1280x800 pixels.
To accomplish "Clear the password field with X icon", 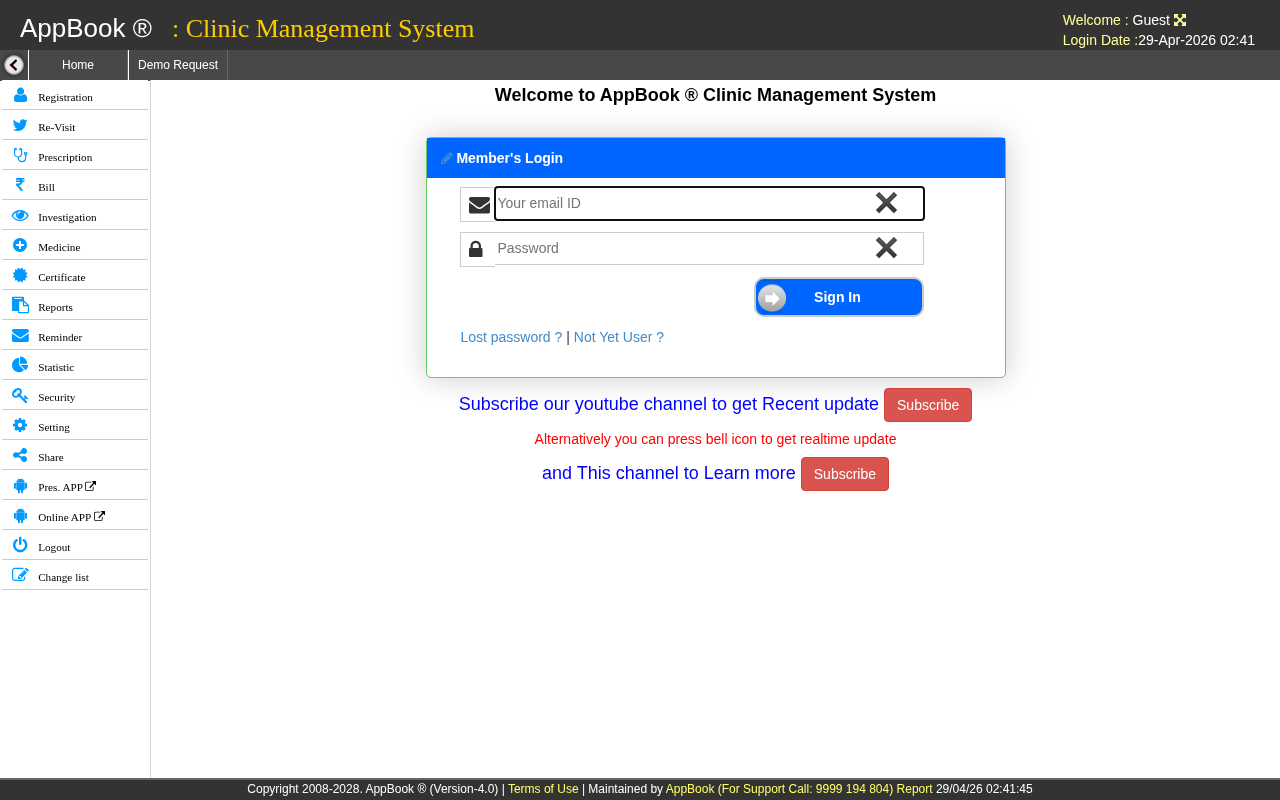I will tap(886, 248).
